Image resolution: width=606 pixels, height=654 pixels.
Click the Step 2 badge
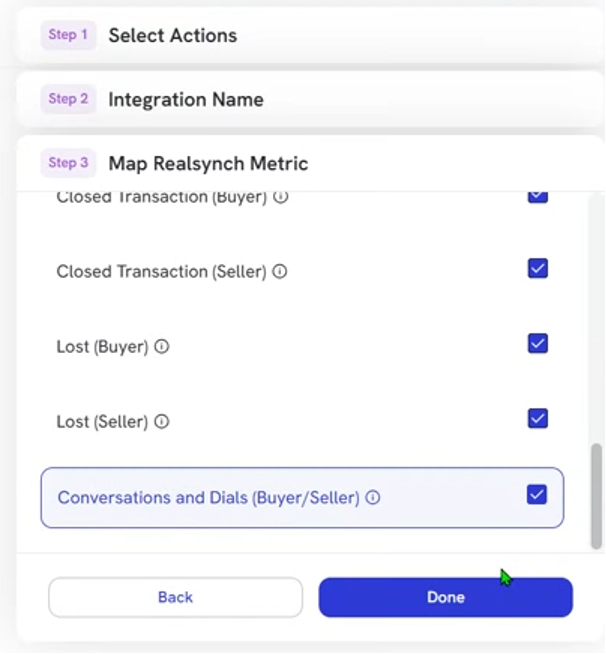[x=68, y=99]
